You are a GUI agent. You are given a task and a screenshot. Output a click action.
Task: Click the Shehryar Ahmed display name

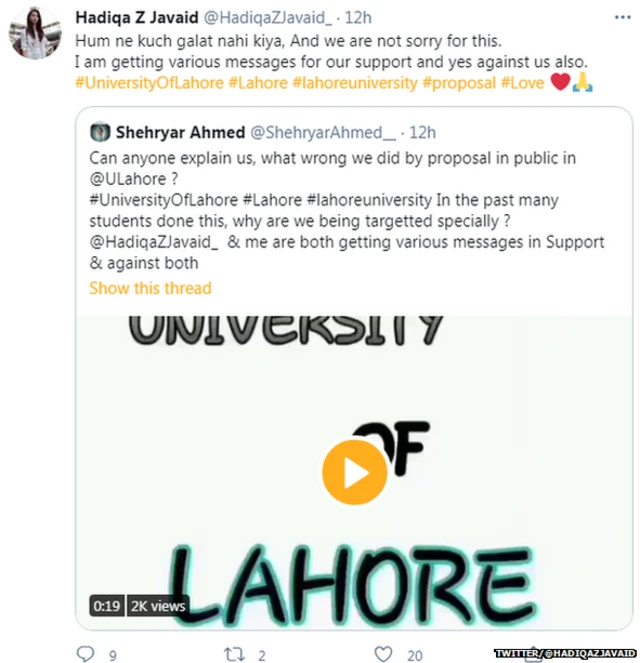tap(181, 132)
